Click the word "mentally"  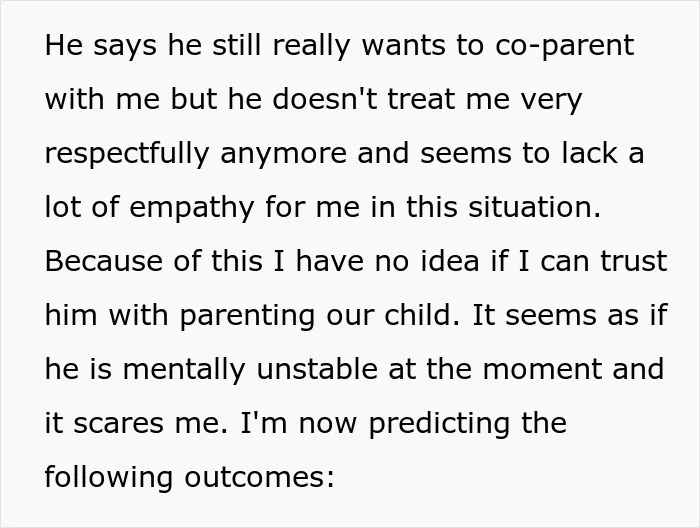184,370
